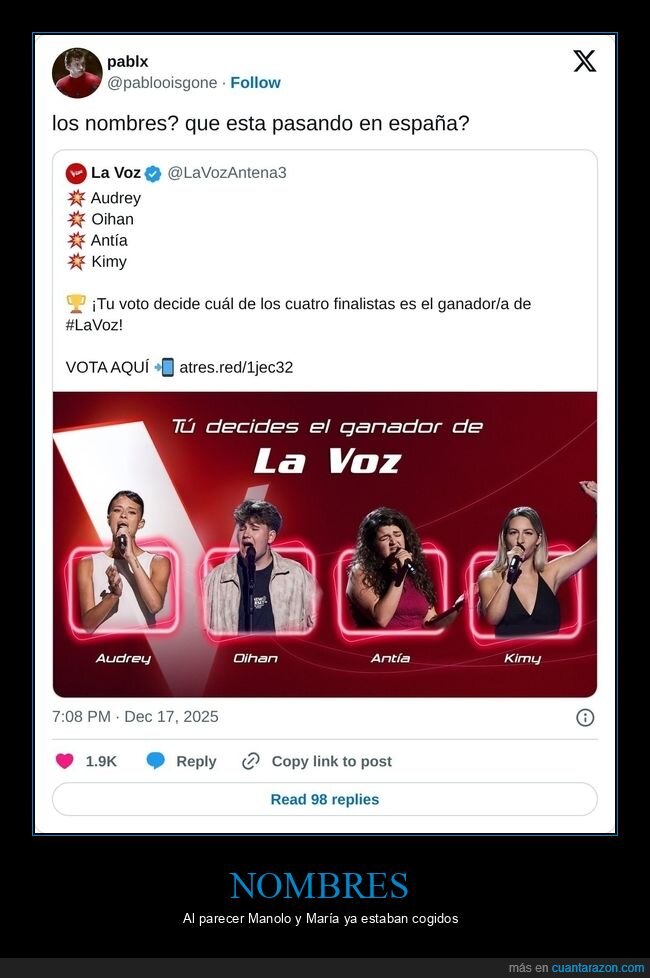
Task: Click the X logo icon
Action: [x=585, y=61]
